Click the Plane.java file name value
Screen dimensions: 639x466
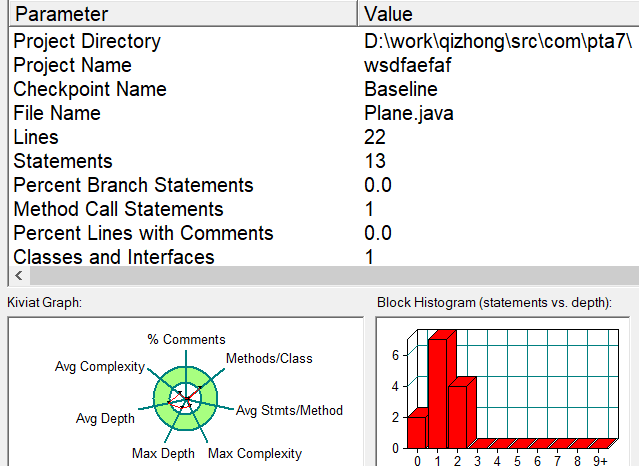point(408,113)
